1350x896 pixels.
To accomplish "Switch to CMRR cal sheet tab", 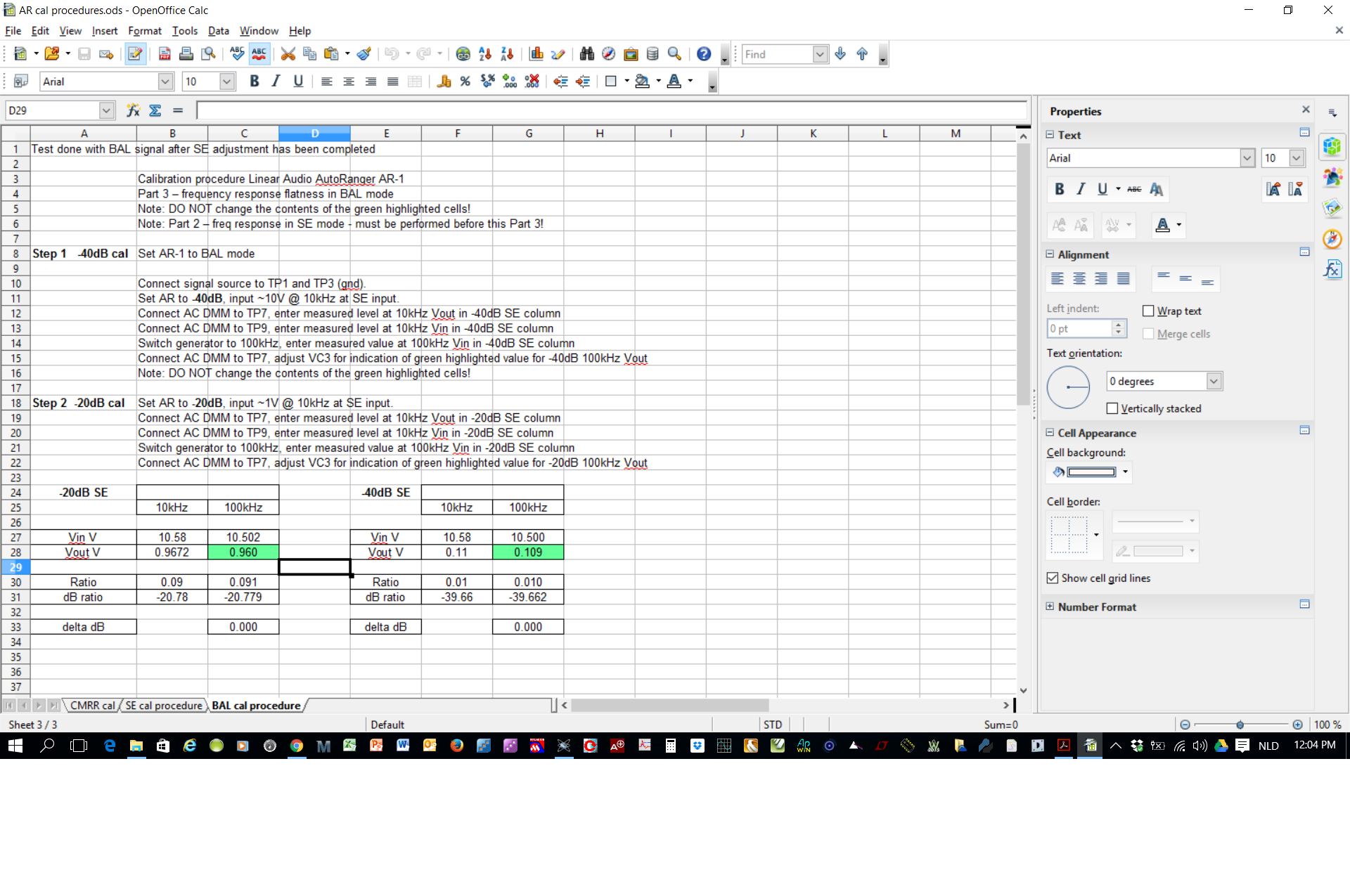I will 92,705.
